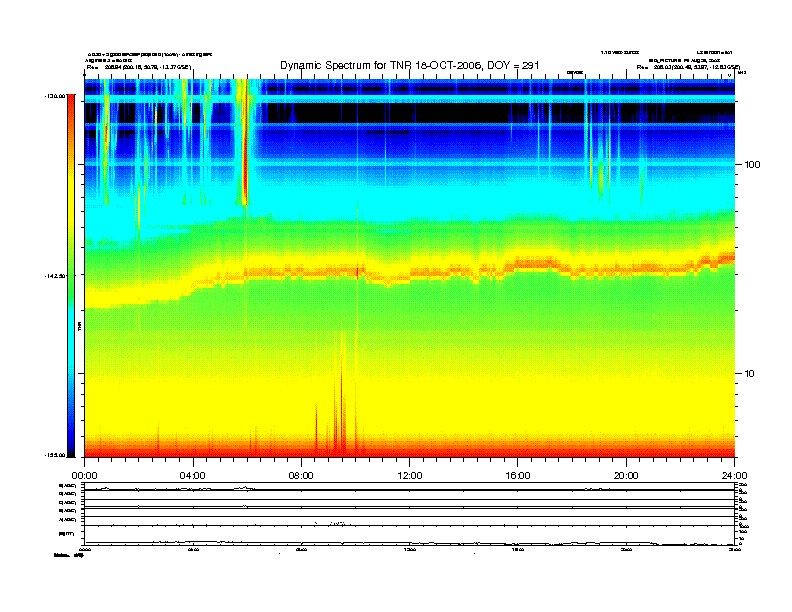Screen dimensions: 792x612
Task: Click the 12:00 time axis label
Action: pyautogui.click(x=410, y=476)
